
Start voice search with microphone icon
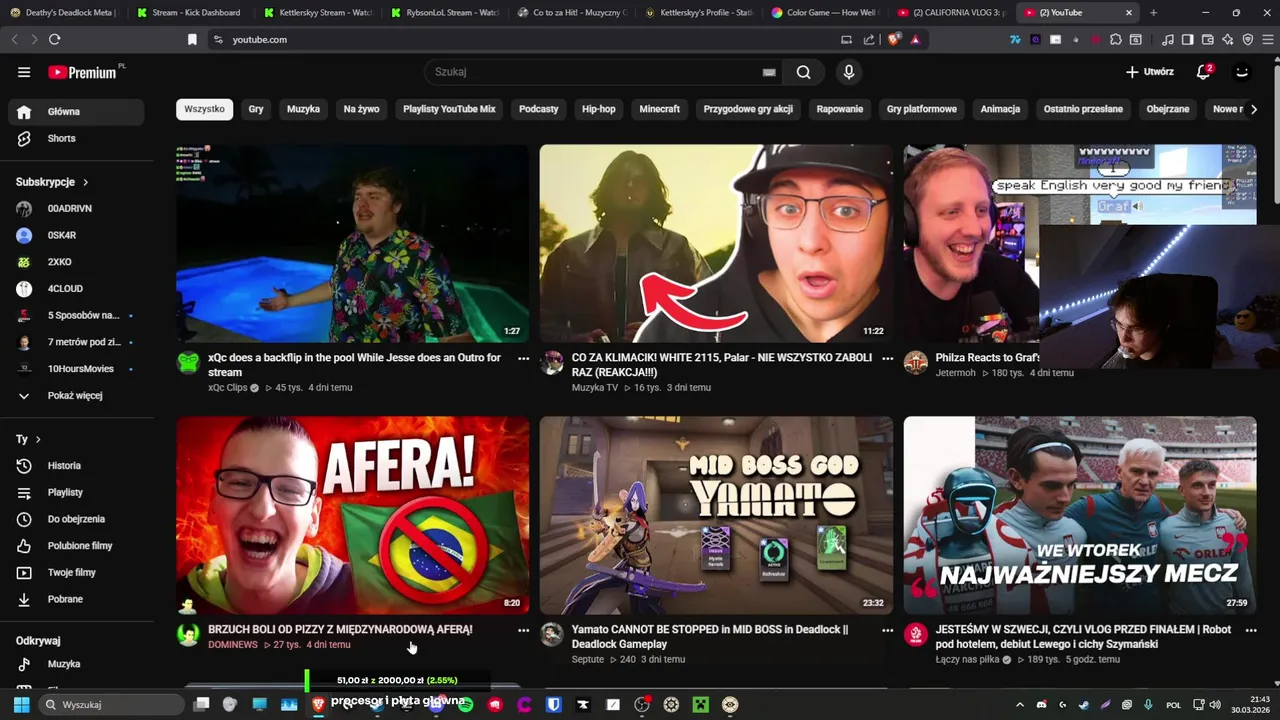pos(849,72)
